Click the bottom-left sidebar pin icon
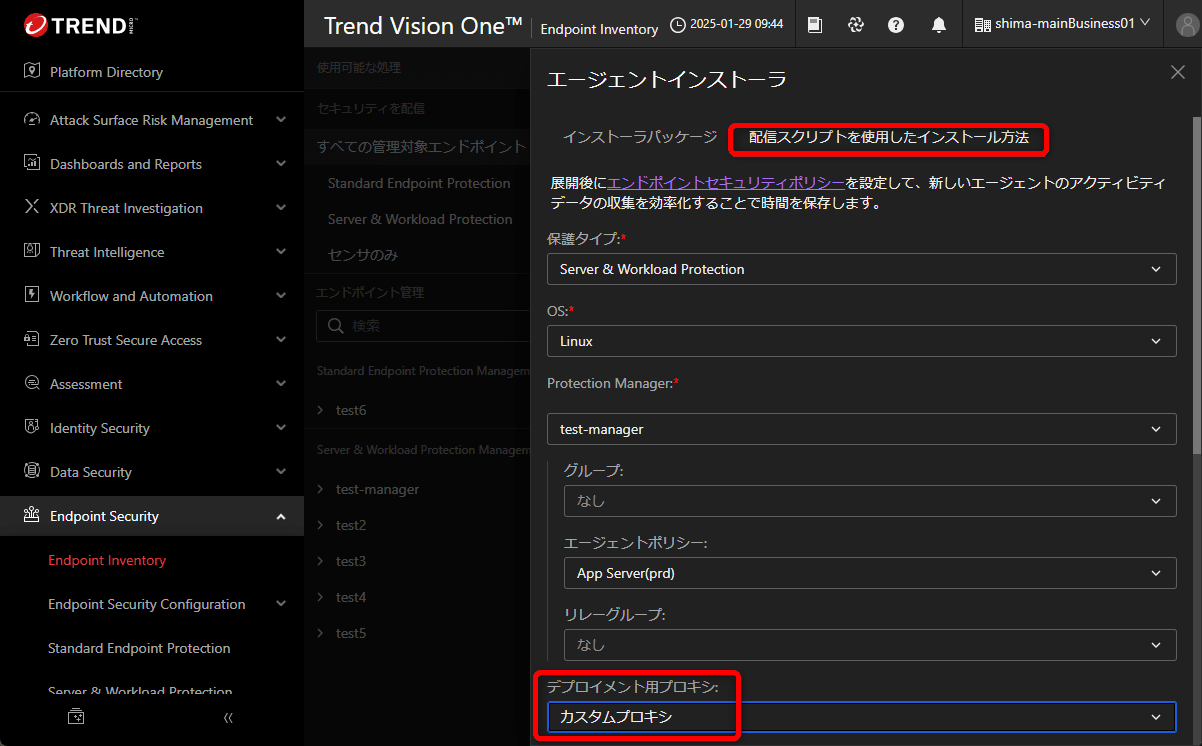Viewport: 1202px width, 746px height. (x=76, y=717)
